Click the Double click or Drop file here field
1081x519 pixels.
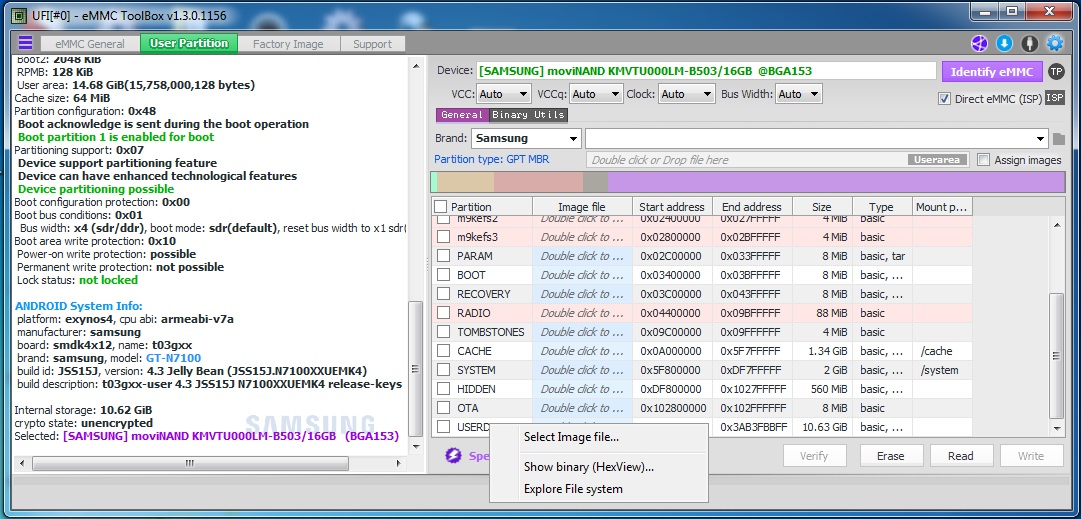(x=777, y=160)
